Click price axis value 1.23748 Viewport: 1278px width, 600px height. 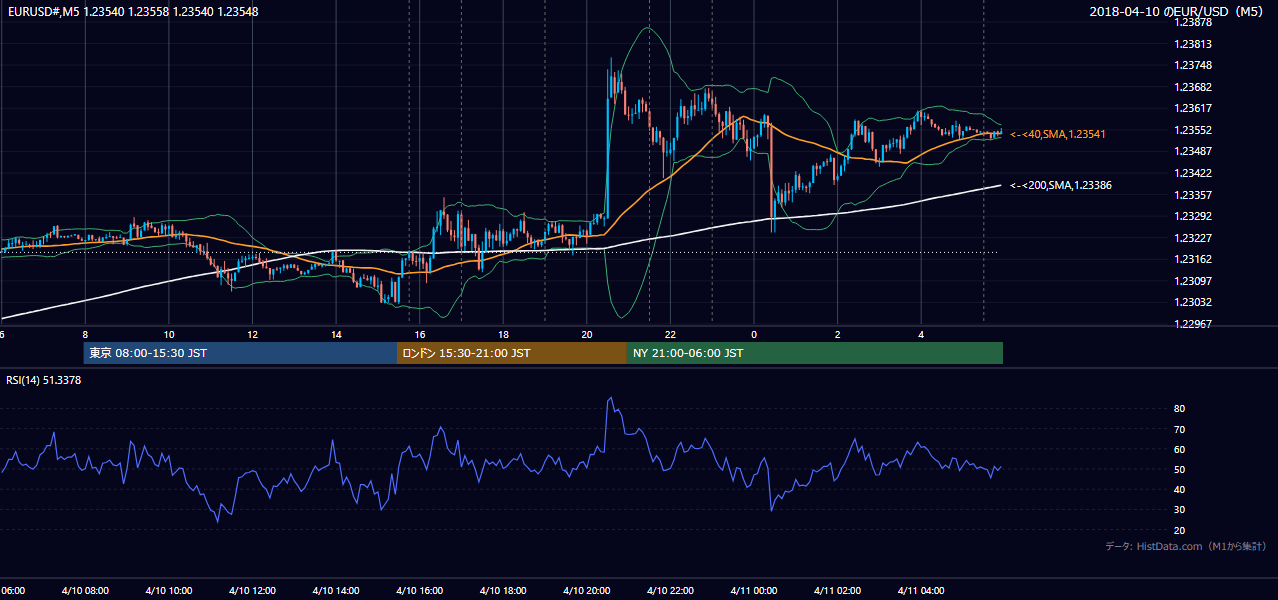[1193, 66]
